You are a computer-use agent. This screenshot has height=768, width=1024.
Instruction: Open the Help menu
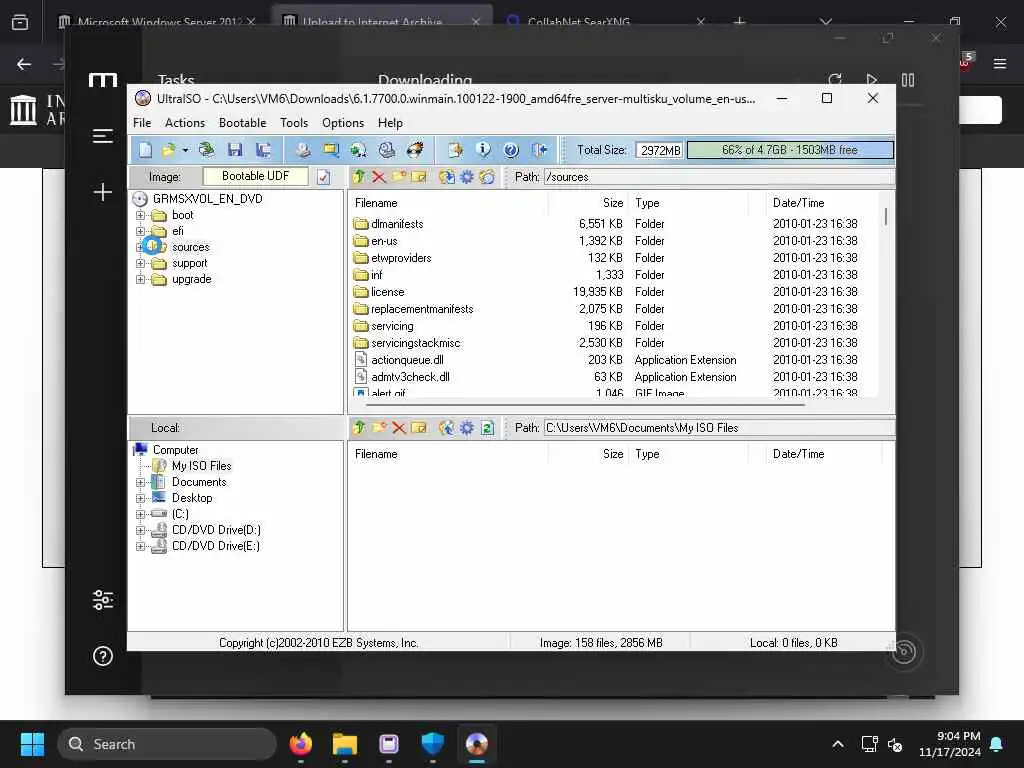click(390, 123)
